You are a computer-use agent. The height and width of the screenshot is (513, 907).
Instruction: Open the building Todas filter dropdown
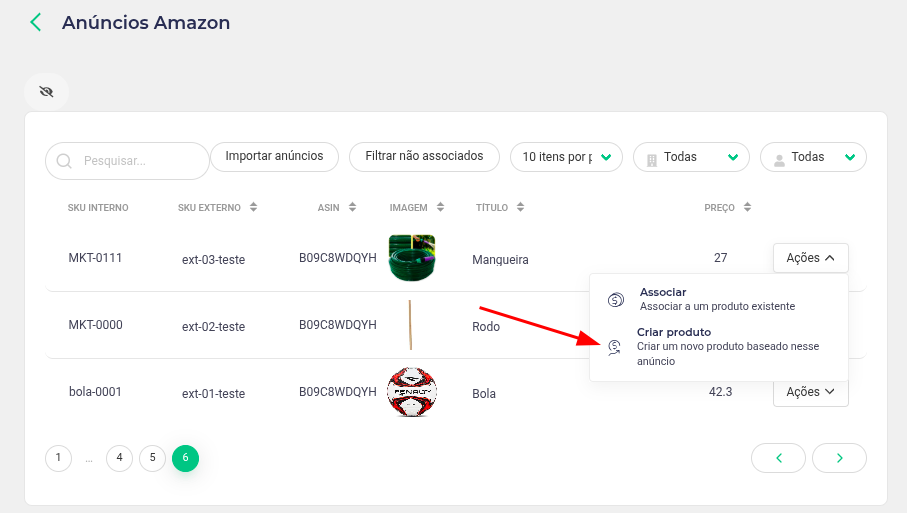point(691,157)
